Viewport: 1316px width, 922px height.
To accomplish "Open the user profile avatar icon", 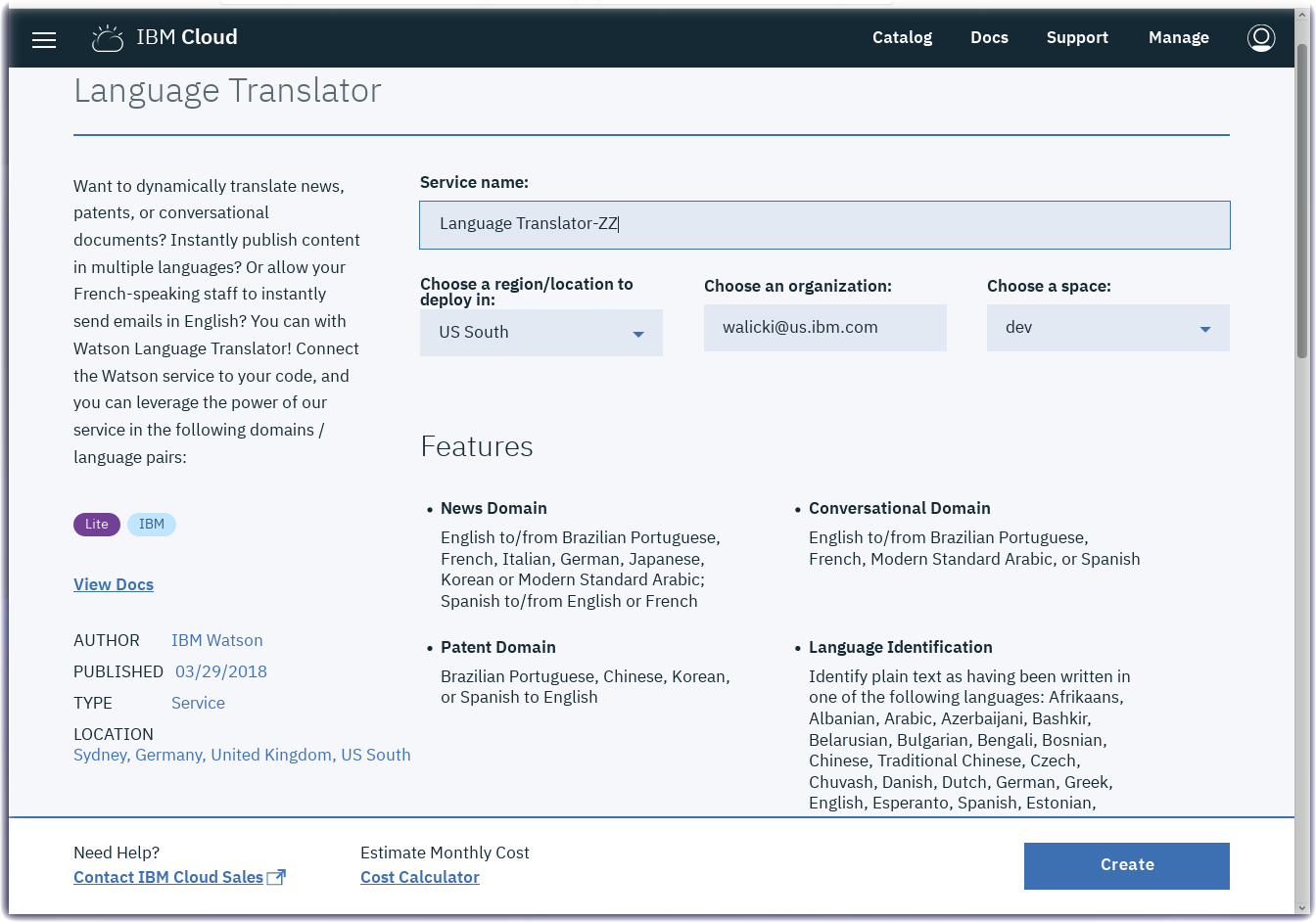I will click(x=1261, y=38).
